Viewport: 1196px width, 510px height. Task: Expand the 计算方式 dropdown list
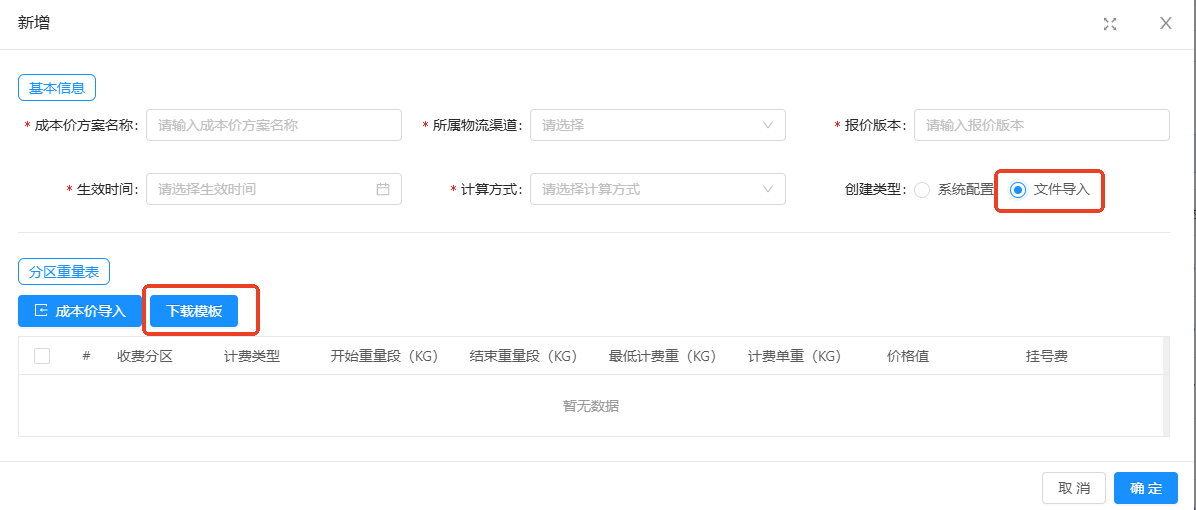[657, 189]
